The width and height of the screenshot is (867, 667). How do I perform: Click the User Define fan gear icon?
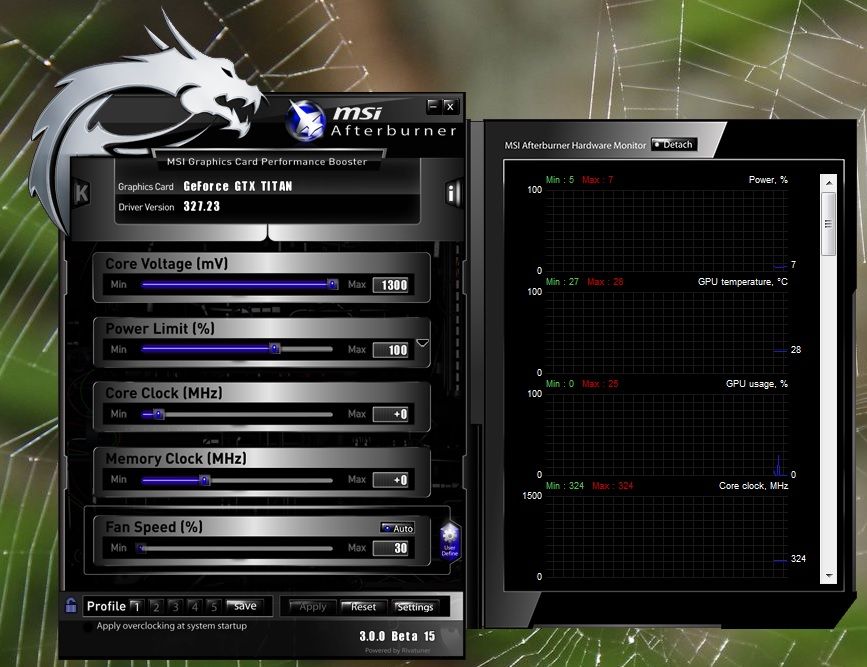[x=449, y=540]
